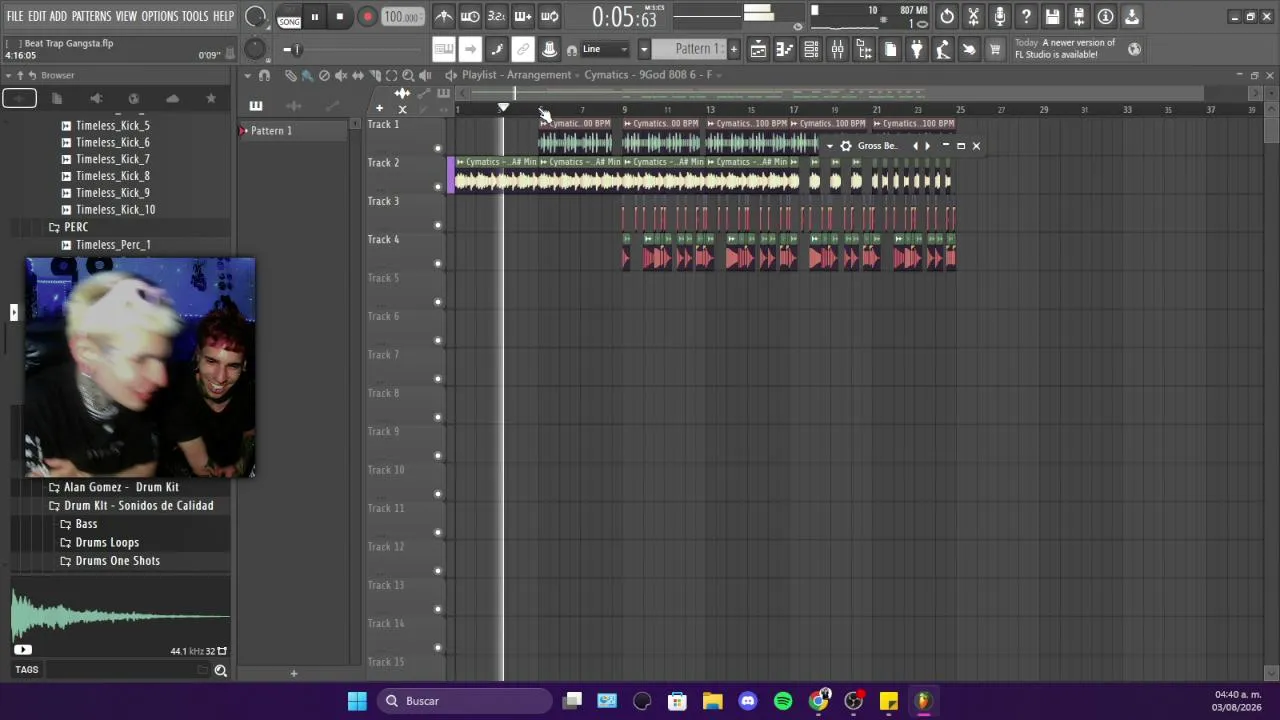Select Pattern 1 in the picker list
1280x720 pixels.
click(295, 131)
